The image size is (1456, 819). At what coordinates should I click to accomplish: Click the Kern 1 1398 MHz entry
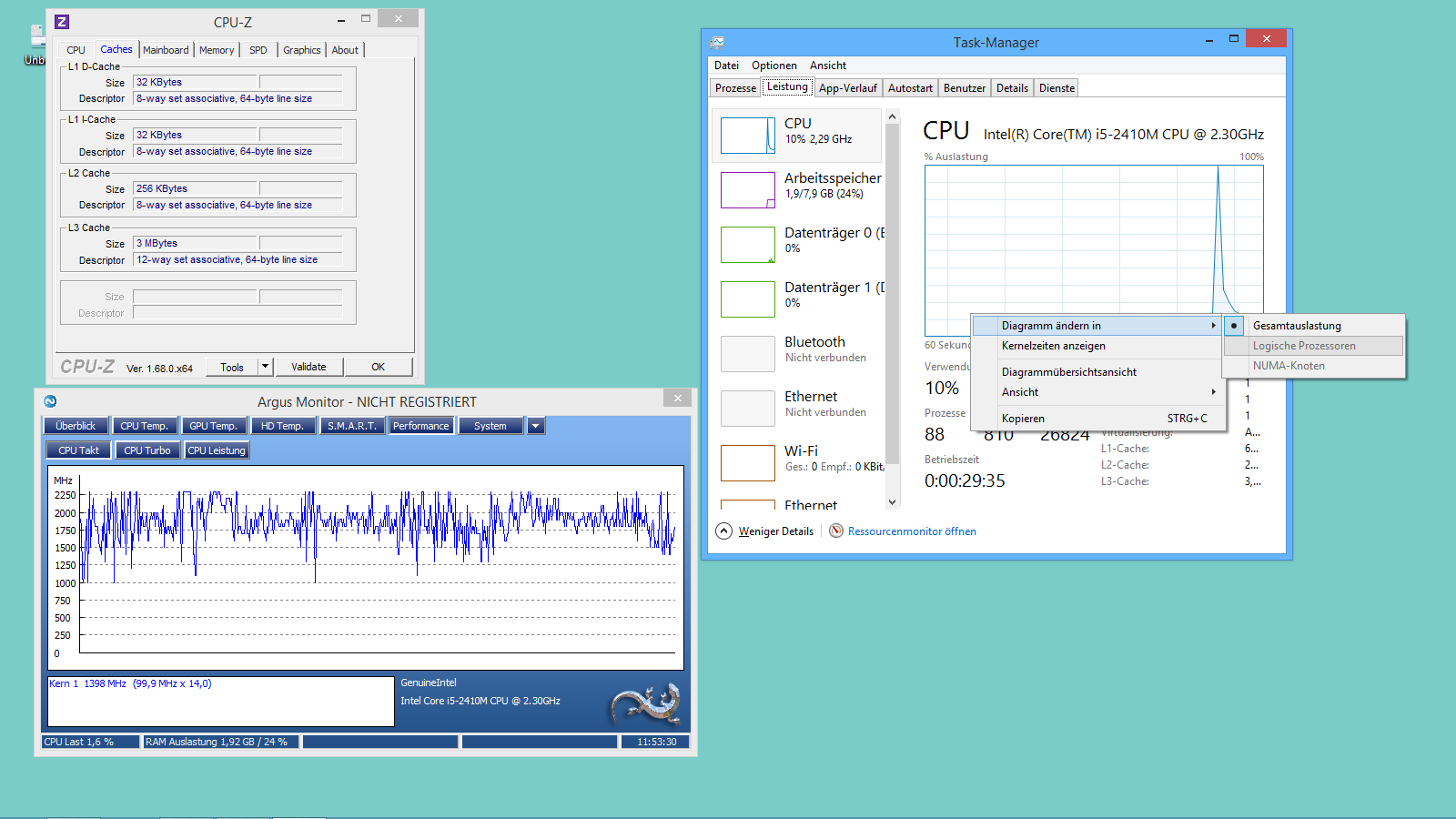[130, 683]
